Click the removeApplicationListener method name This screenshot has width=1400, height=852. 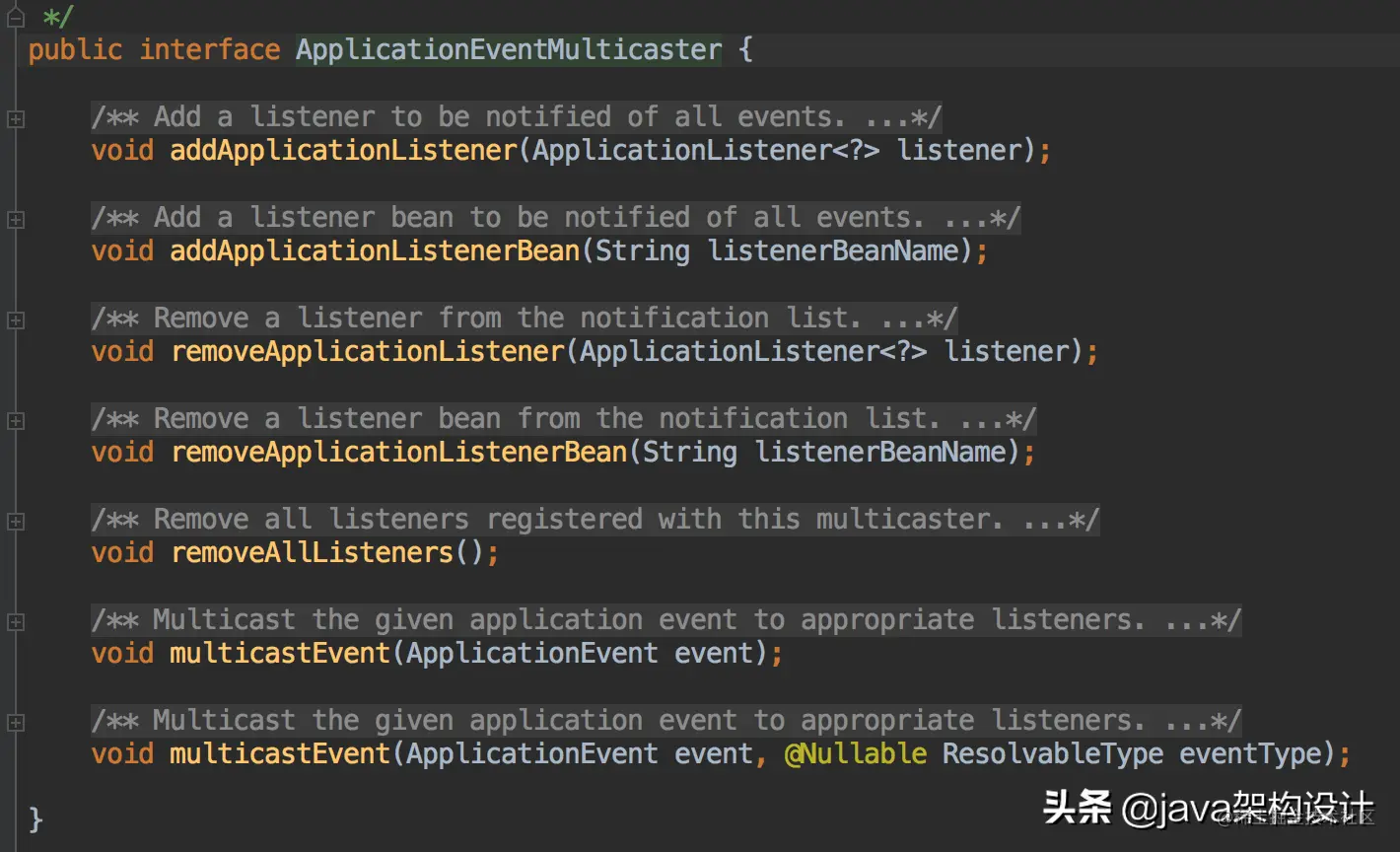point(367,352)
